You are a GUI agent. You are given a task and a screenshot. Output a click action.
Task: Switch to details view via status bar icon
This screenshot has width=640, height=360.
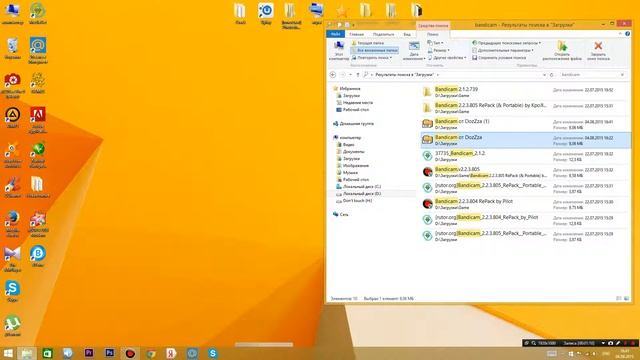pos(619,299)
